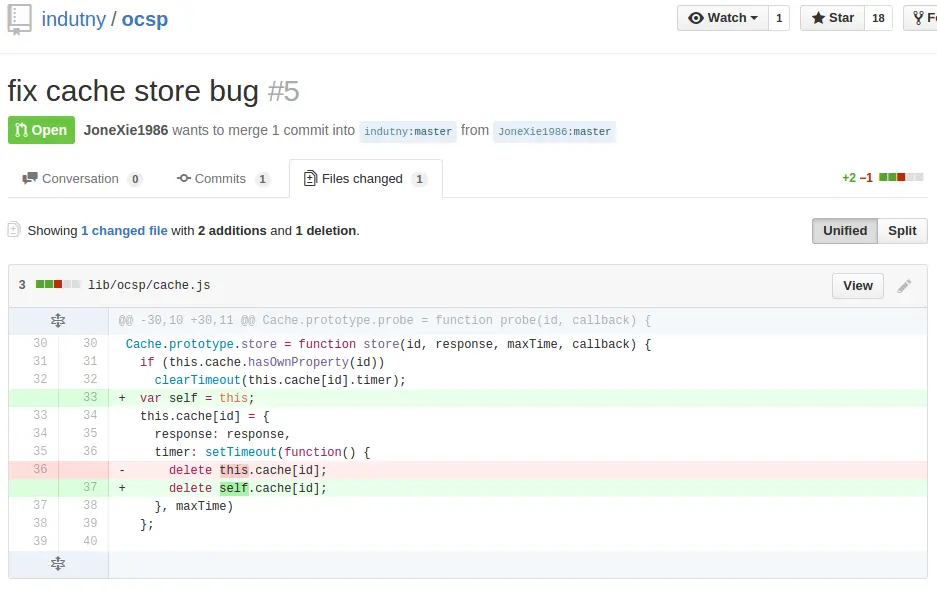
Task: Click the stargazers count 18
Action: point(878,18)
